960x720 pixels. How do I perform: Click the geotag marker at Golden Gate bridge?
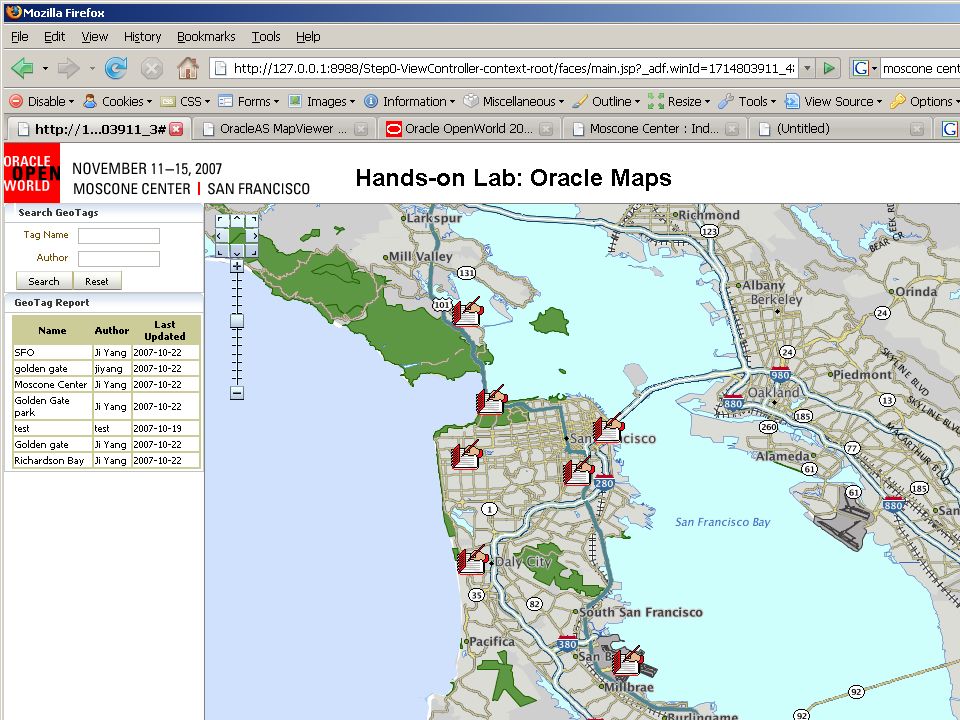pos(492,400)
